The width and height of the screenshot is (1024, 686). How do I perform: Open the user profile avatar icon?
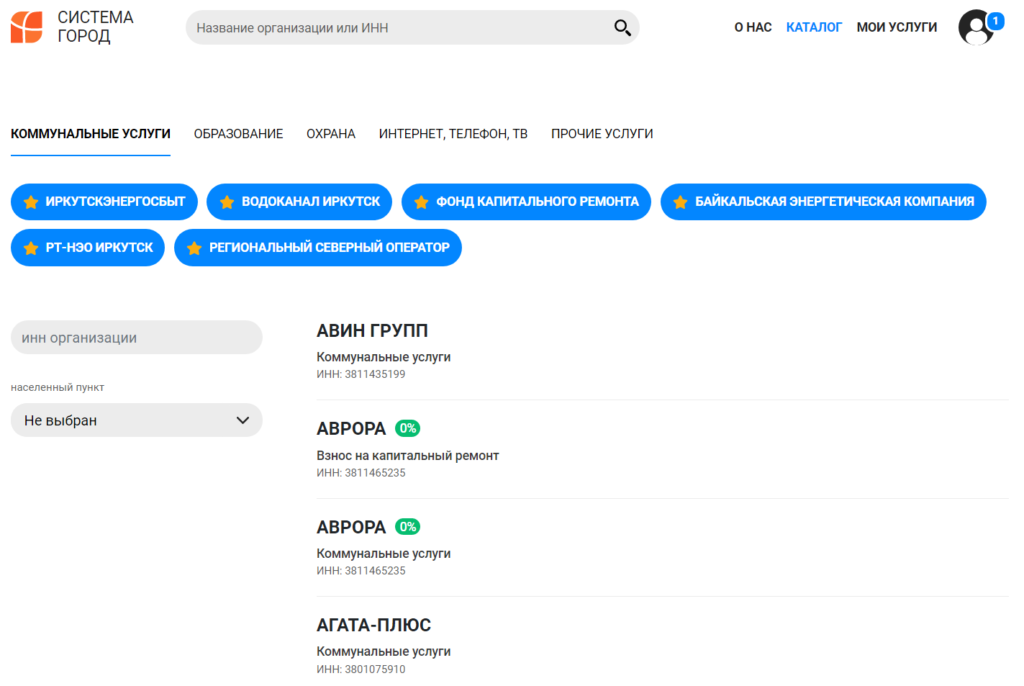976,27
